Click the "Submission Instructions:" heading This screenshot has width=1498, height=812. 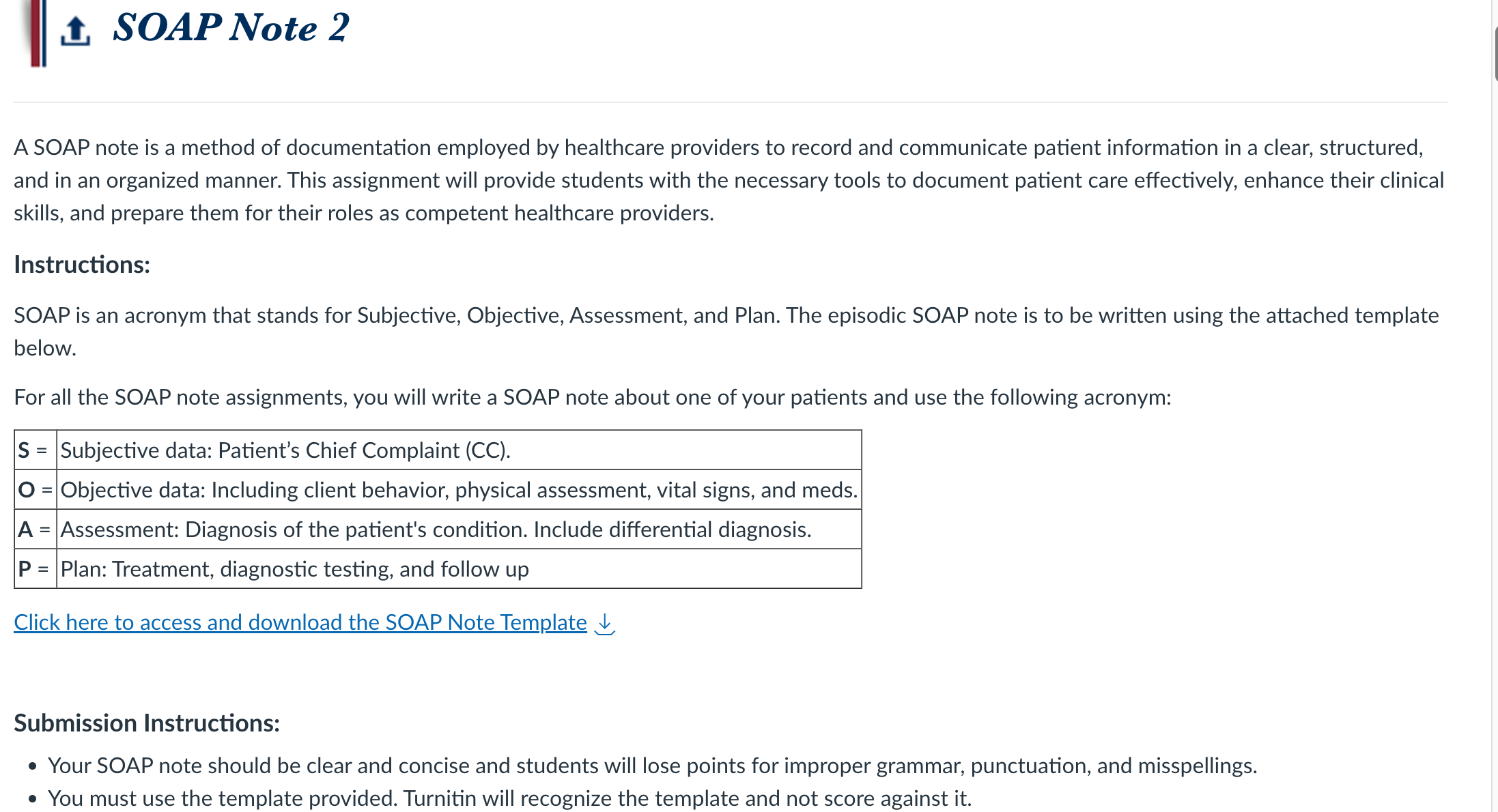point(147,723)
